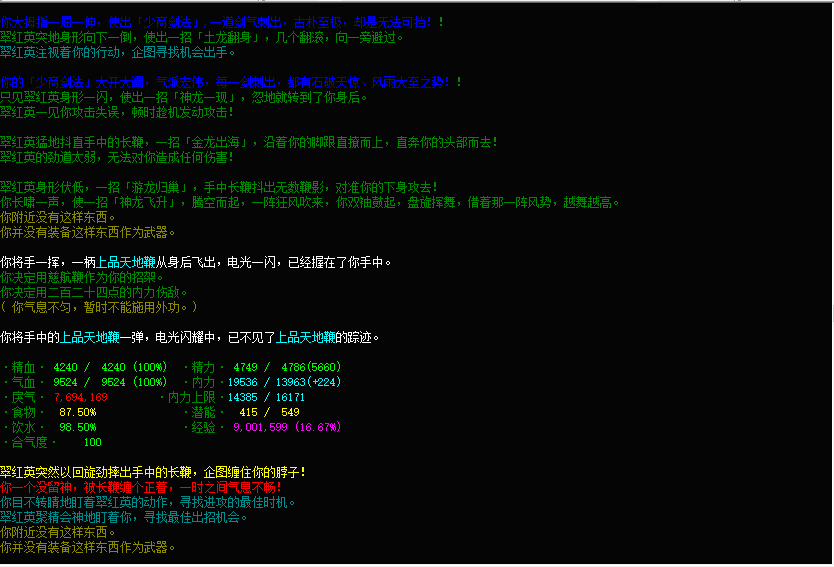Viewport: 834px width, 567px height.
Task: Click the 潜能 stat label
Action: click(x=202, y=412)
